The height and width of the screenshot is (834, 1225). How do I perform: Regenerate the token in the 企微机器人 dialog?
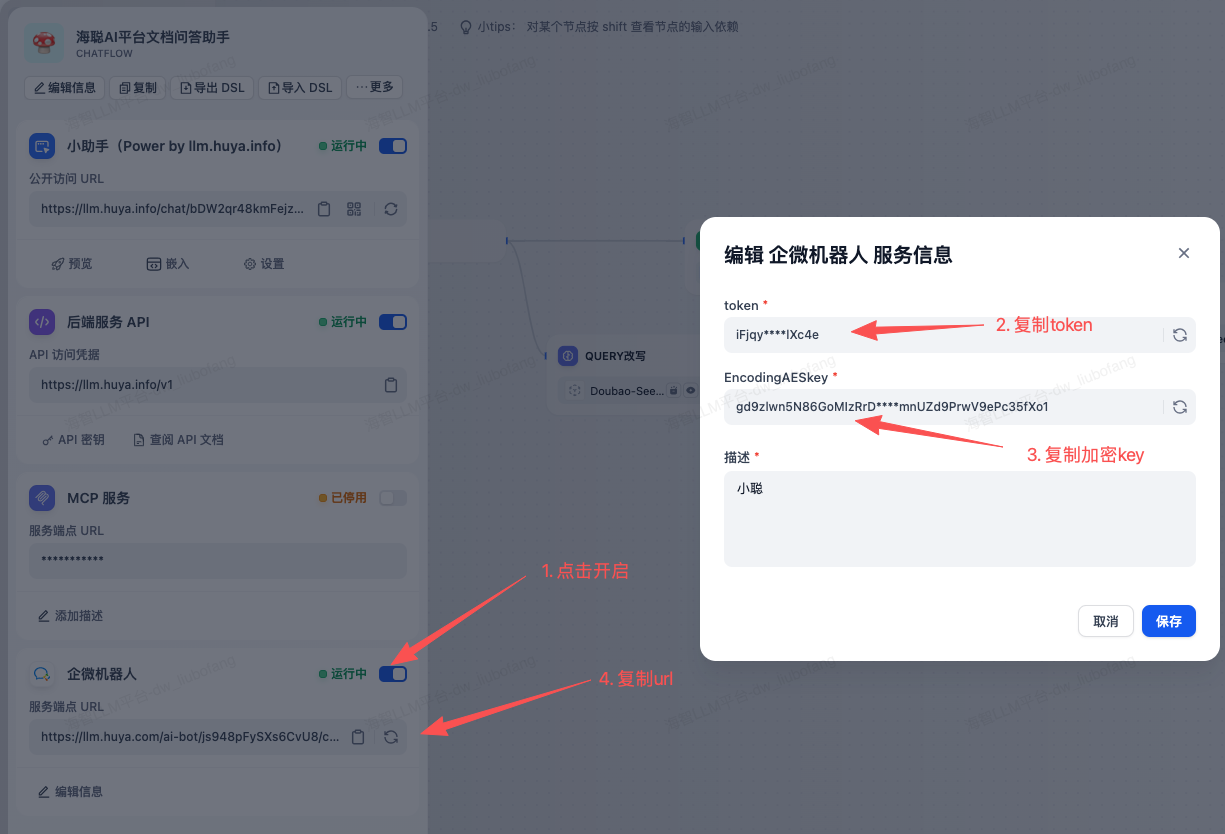pos(1179,335)
